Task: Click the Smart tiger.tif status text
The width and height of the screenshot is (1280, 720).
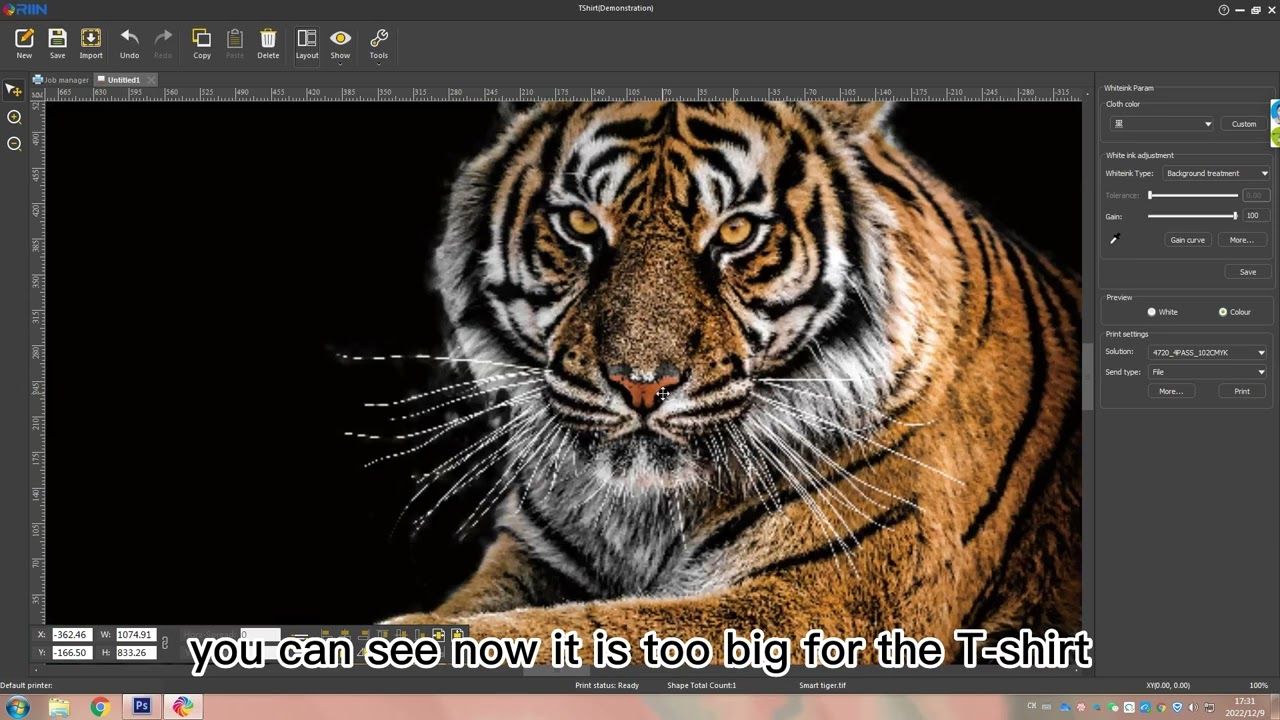Action: pos(822,686)
